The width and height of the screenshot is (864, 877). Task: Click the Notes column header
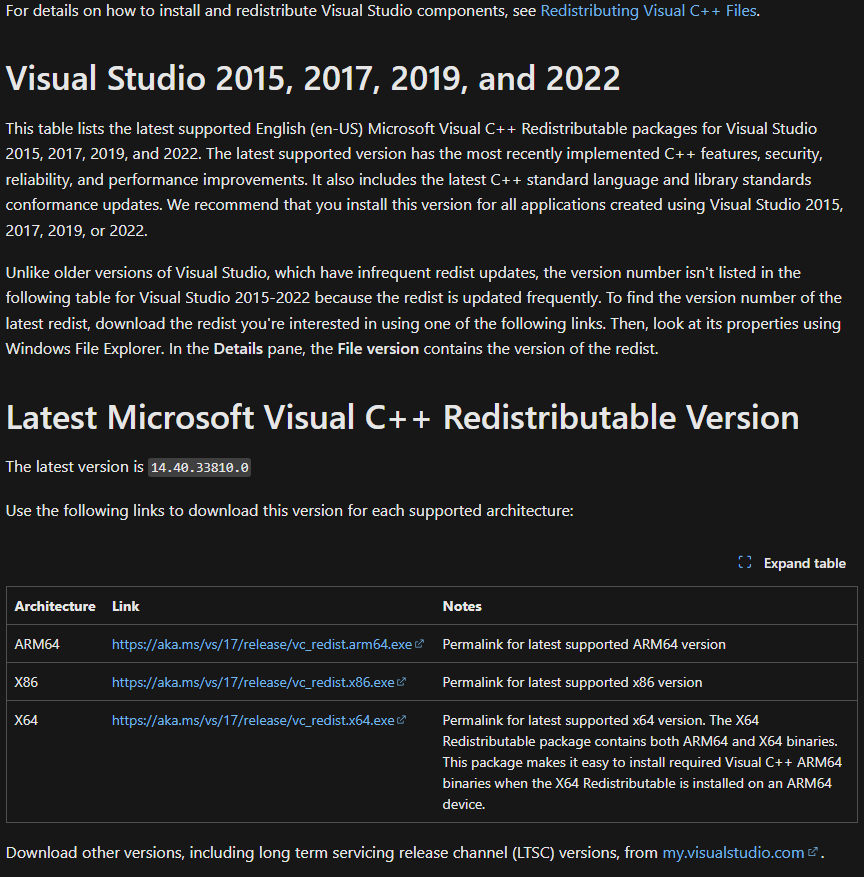pos(462,606)
